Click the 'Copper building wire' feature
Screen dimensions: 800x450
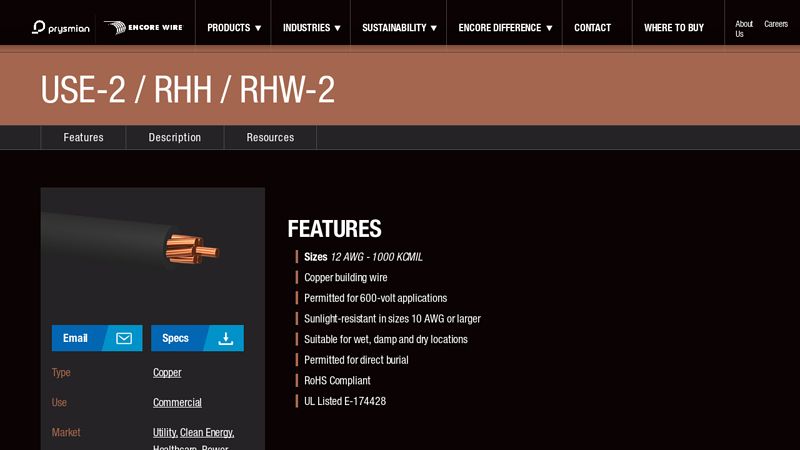coord(345,278)
